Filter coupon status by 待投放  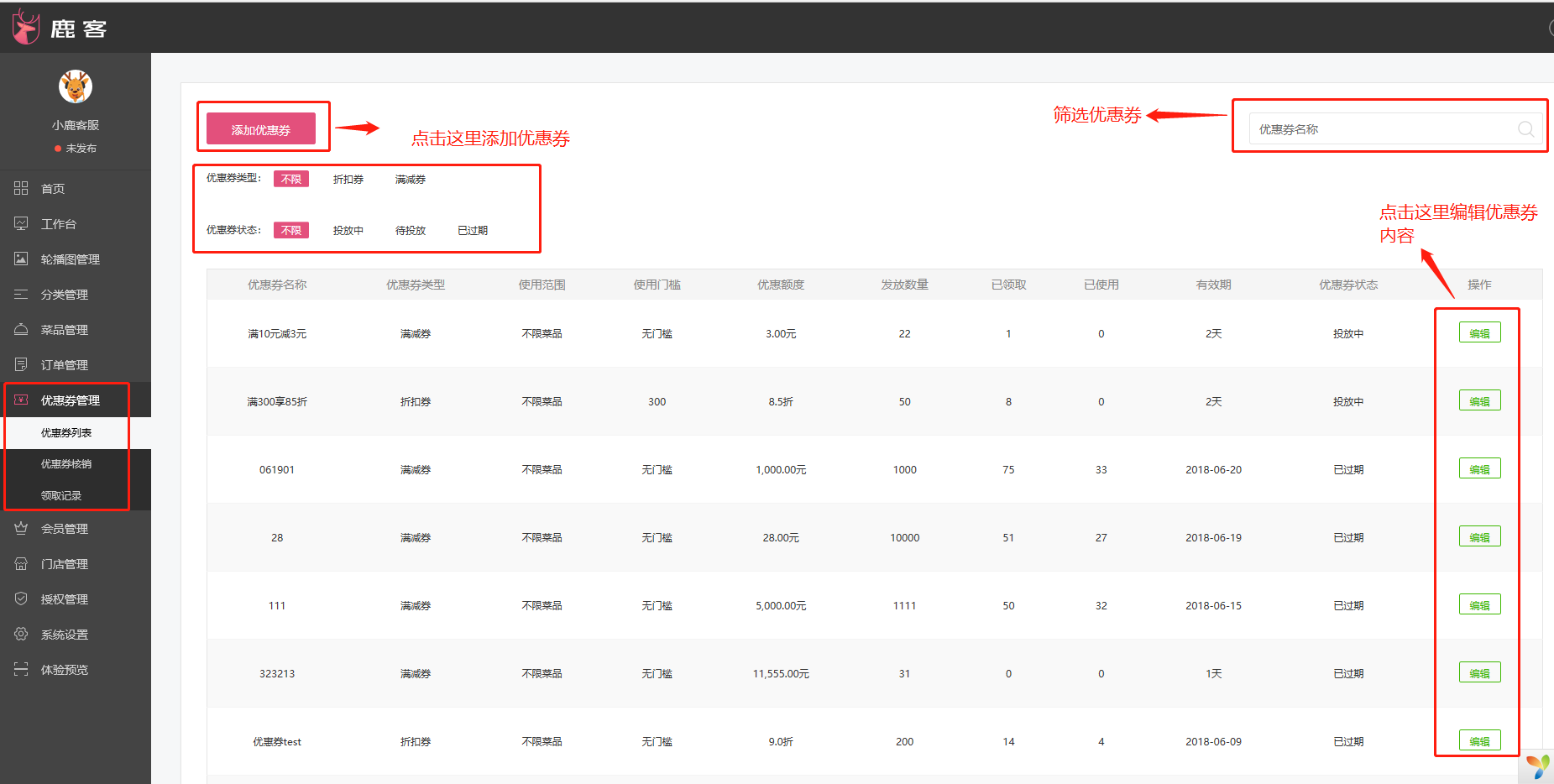tap(411, 230)
